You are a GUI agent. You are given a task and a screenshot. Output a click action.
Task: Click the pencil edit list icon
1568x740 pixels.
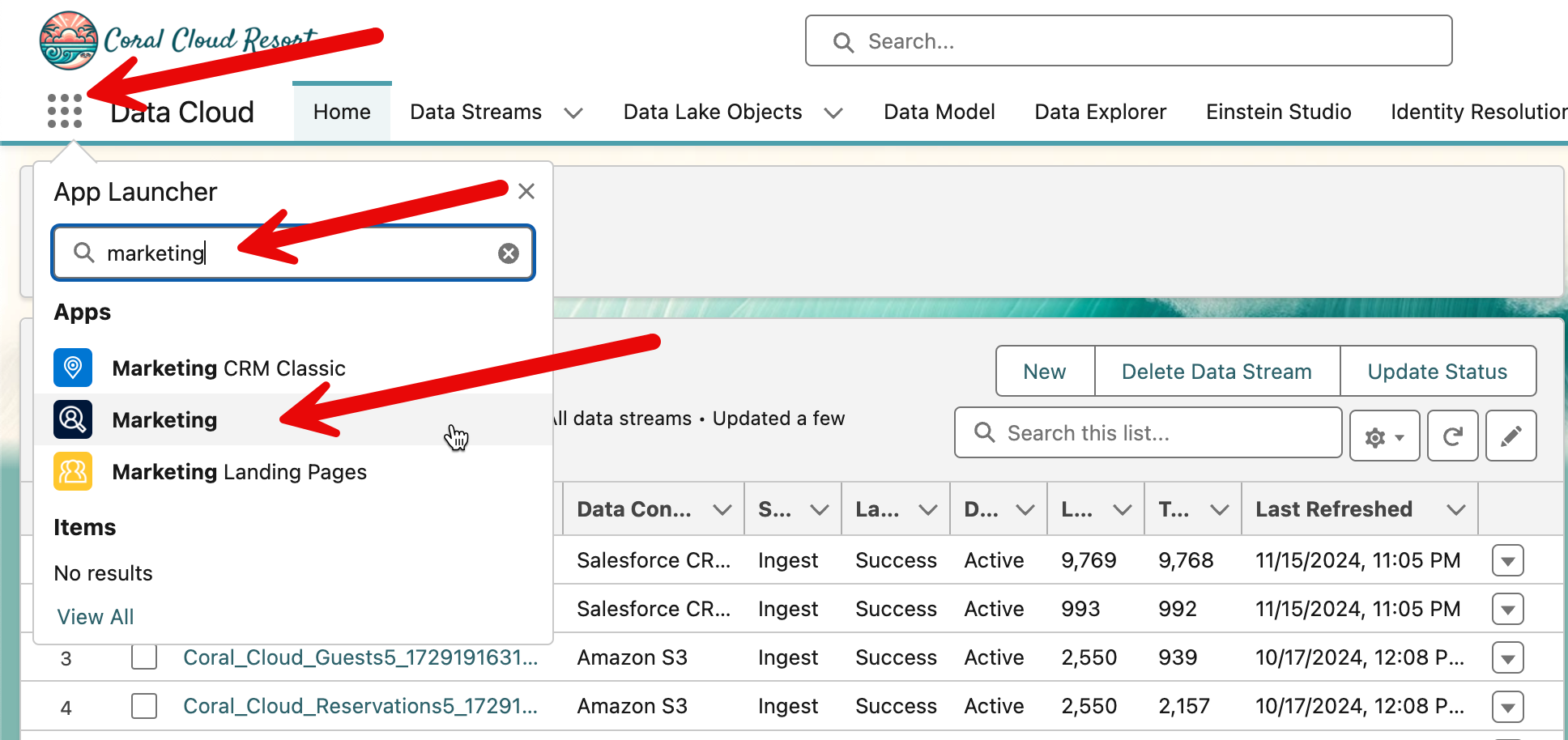1510,436
